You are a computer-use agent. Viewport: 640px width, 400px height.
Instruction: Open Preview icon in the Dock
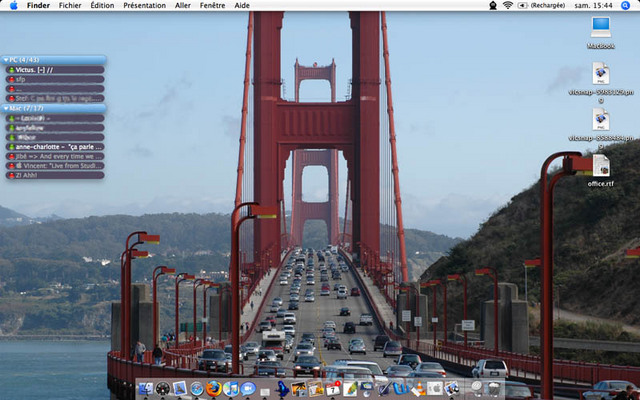tap(452, 389)
